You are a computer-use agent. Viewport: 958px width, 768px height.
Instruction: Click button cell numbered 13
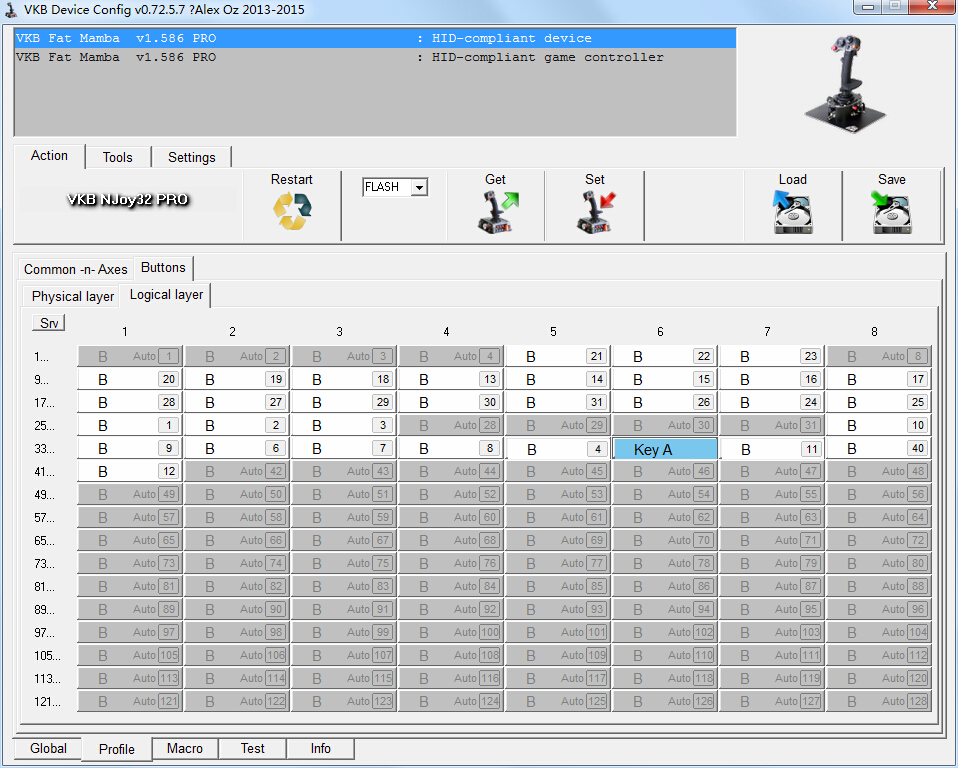coord(451,379)
